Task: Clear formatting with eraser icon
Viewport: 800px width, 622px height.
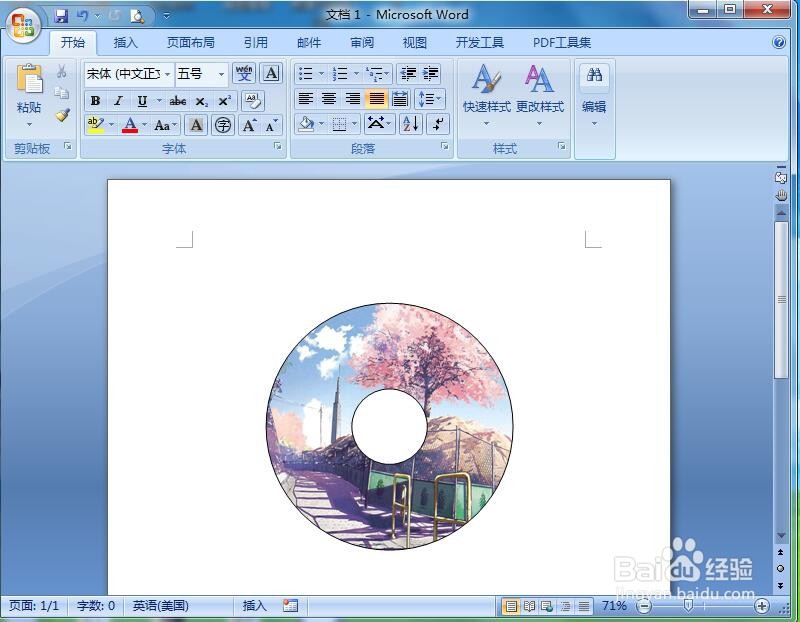Action: 253,101
